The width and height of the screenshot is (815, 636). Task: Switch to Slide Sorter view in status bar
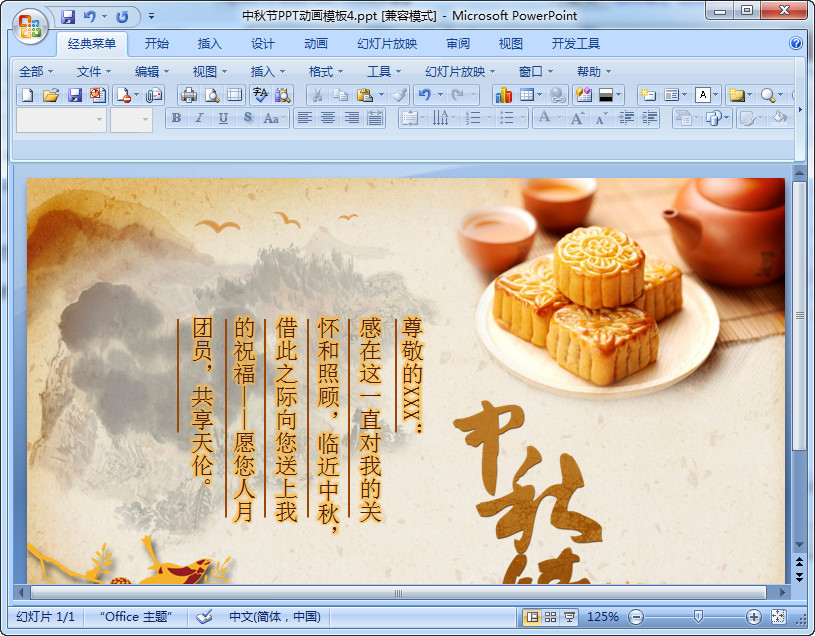coord(550,617)
